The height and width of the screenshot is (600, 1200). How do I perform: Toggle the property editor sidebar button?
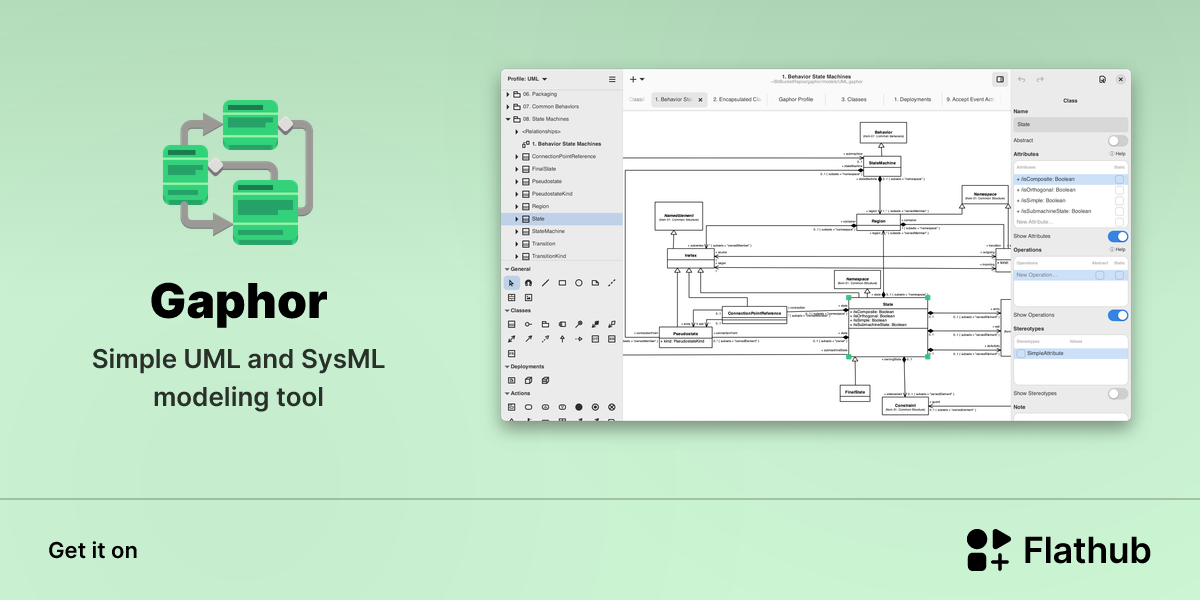(x=999, y=79)
